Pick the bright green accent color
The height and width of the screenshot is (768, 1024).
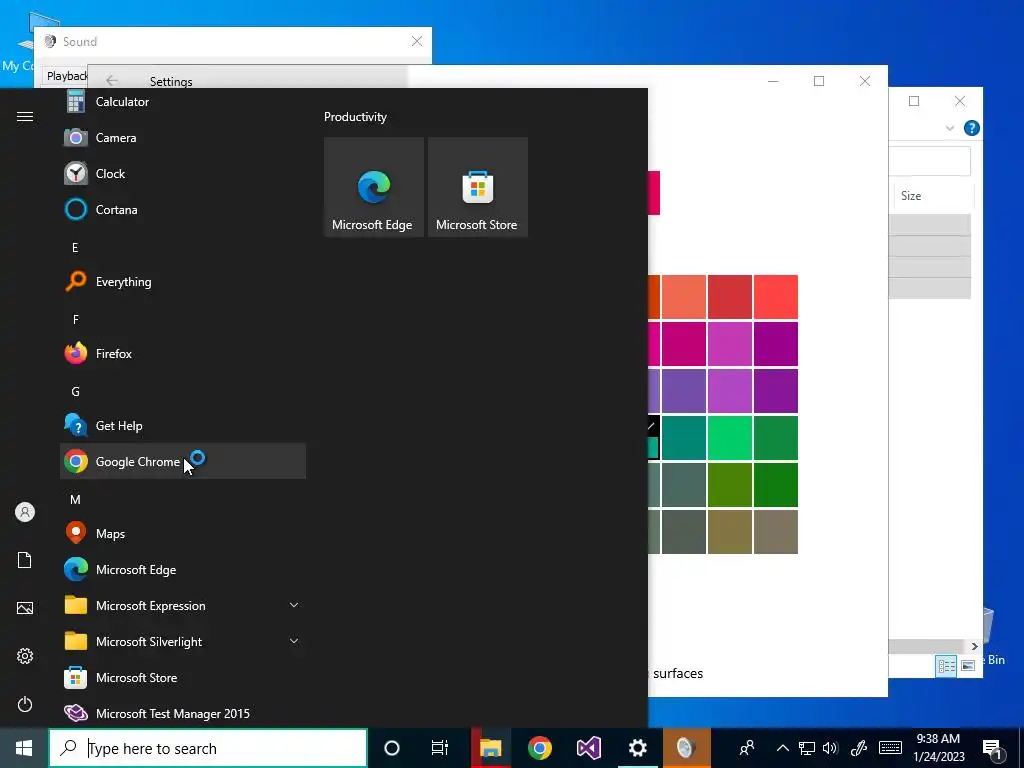pos(729,438)
